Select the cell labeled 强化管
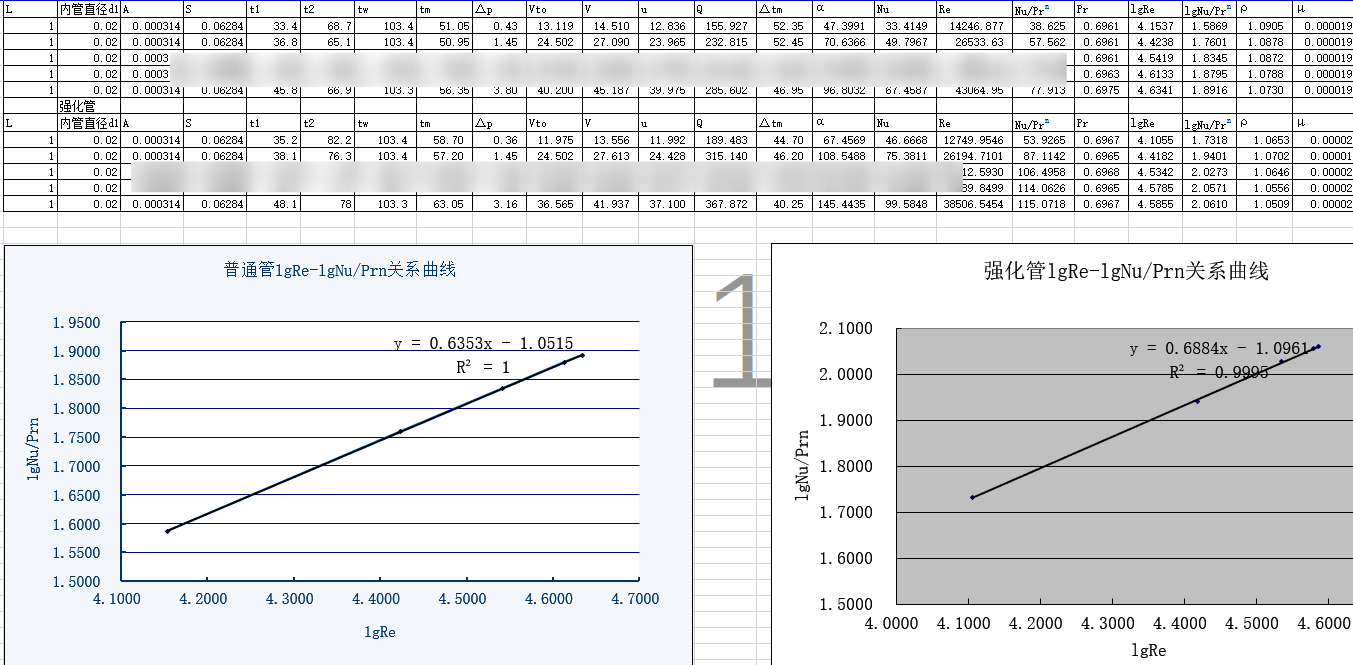Viewport: 1353px width, 665px height. point(77,105)
